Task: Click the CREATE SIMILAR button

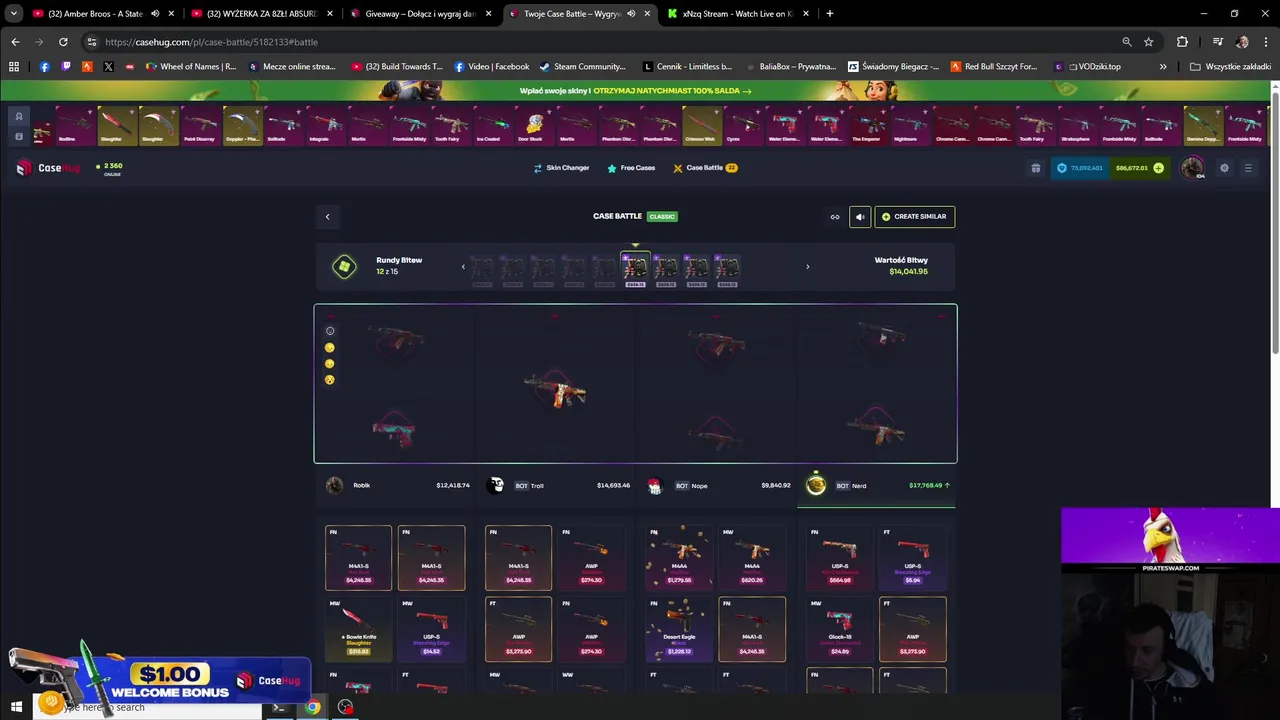Action: point(914,217)
